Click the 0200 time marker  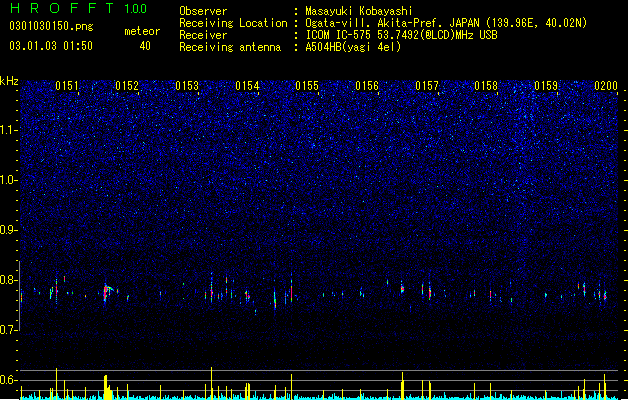click(606, 86)
